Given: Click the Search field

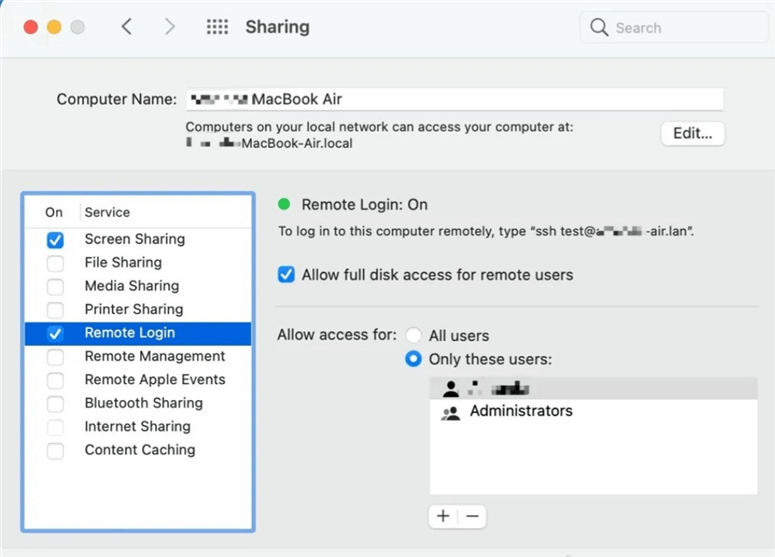Looking at the screenshot, I should coord(674,28).
